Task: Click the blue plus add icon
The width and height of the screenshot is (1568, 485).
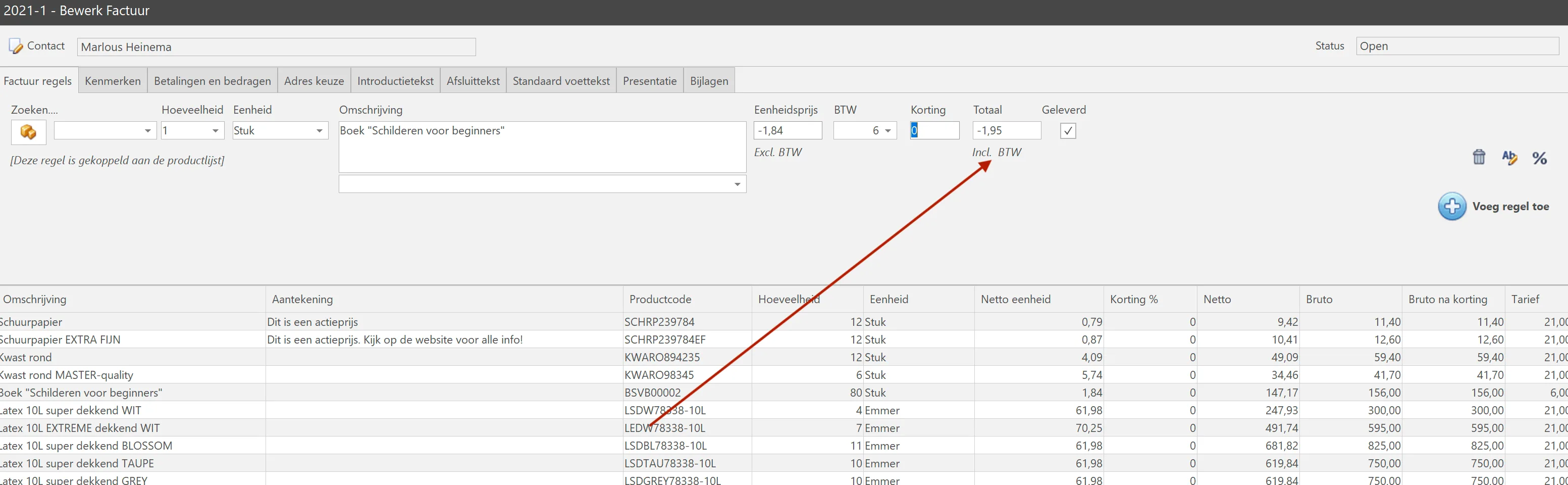Action: [x=1452, y=207]
